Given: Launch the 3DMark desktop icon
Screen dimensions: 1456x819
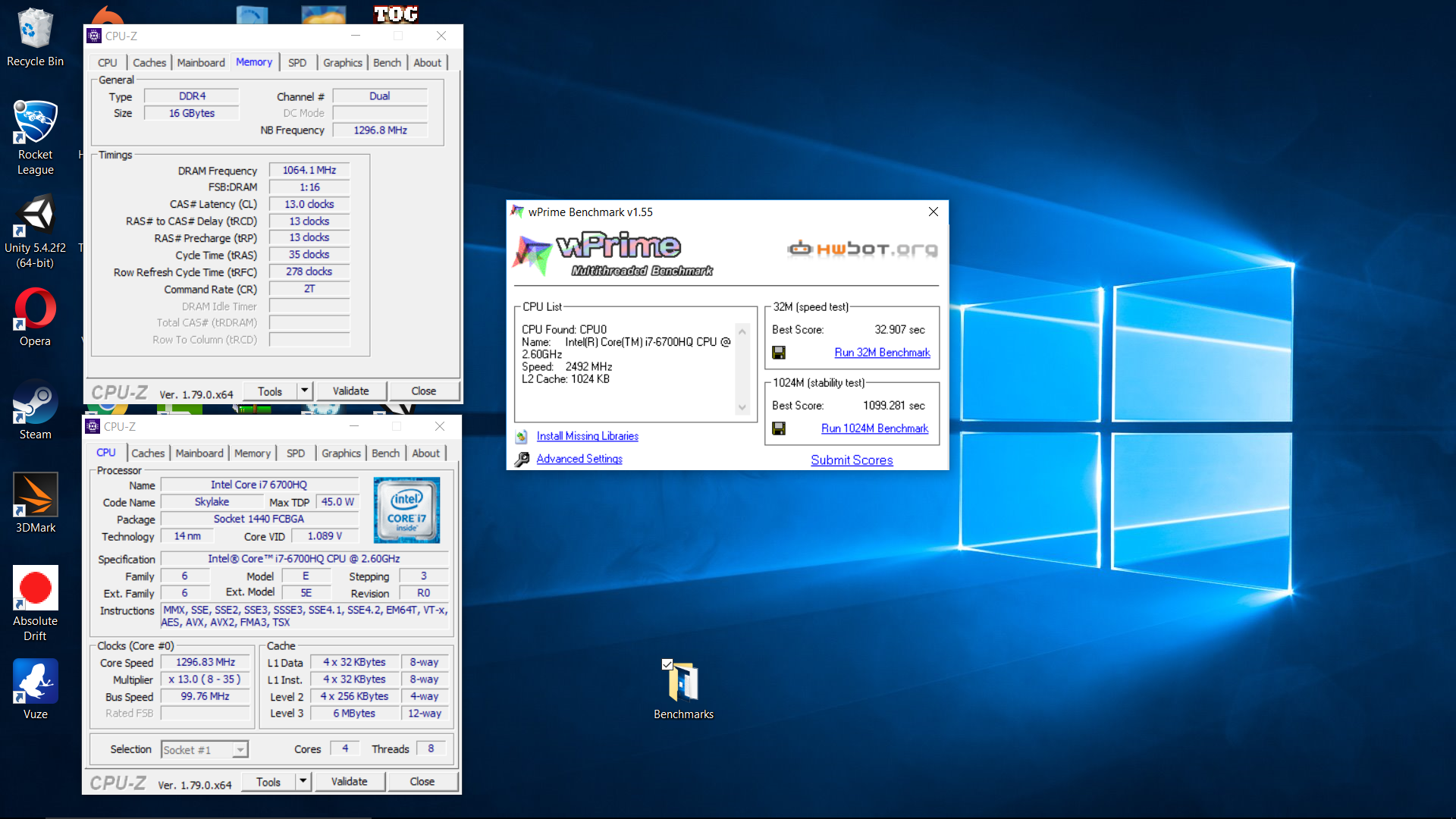Looking at the screenshot, I should [35, 504].
